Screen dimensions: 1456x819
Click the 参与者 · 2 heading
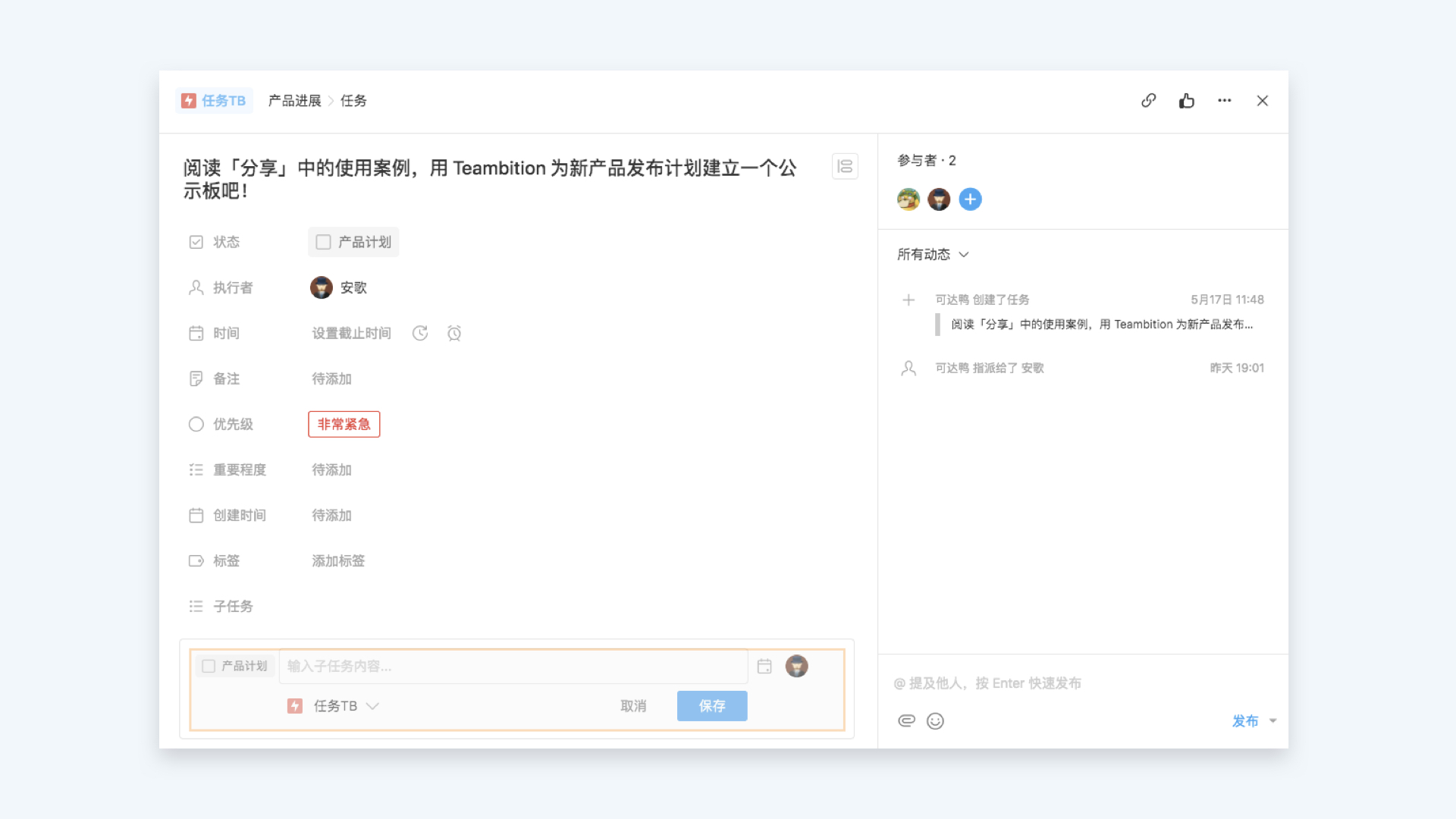pos(926,160)
